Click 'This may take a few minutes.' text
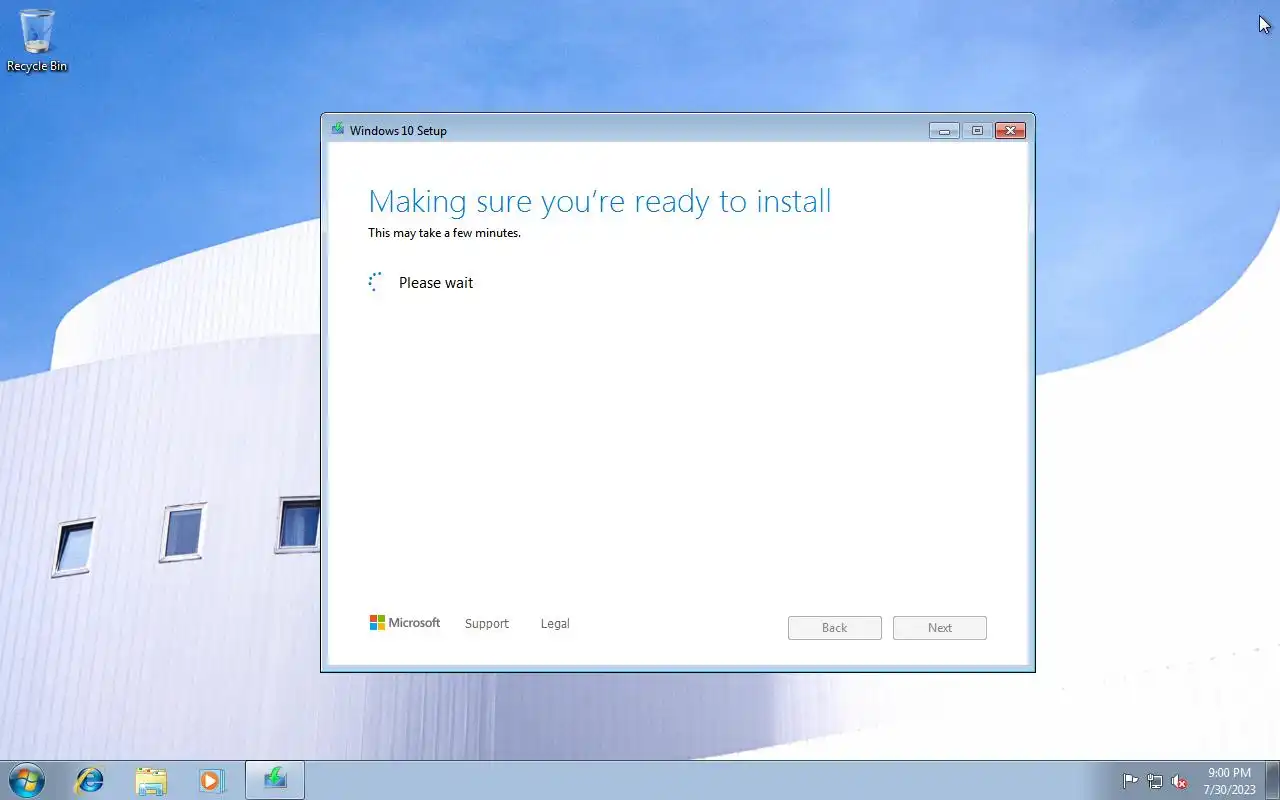 click(x=444, y=233)
